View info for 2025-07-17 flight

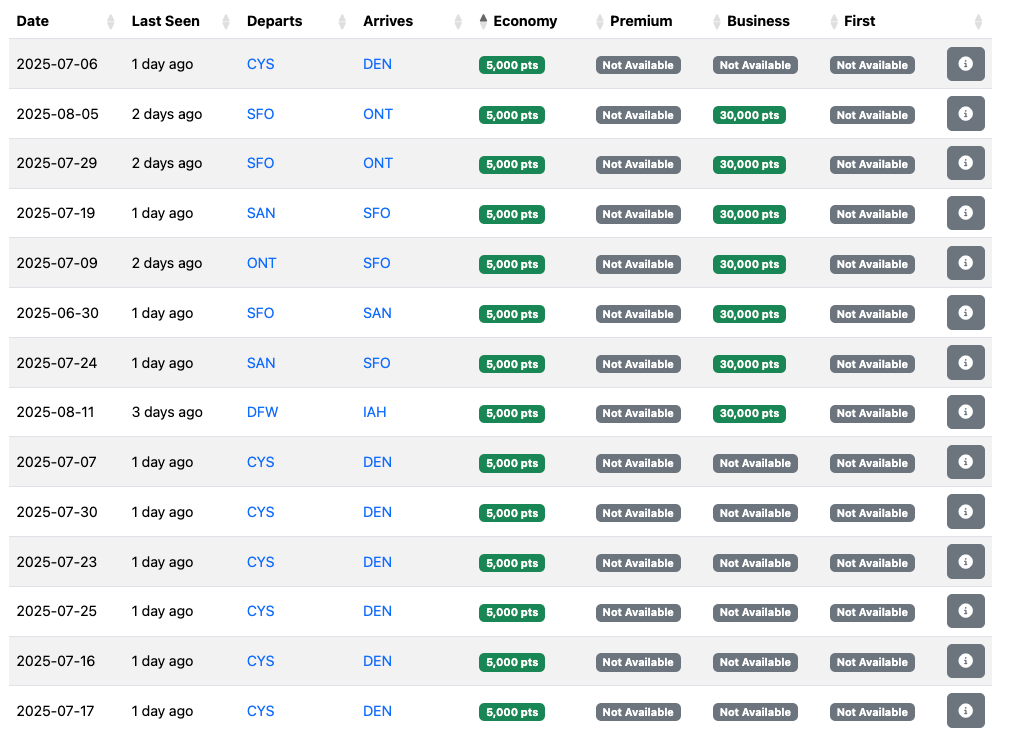[965, 711]
